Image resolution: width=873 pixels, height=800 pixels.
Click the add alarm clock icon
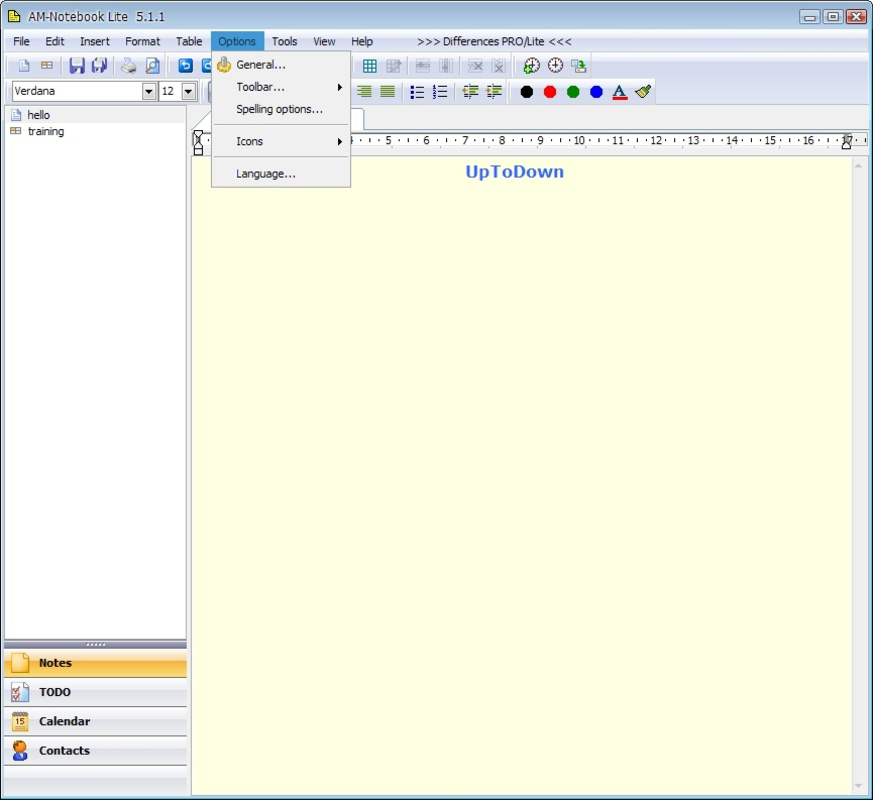(531, 66)
